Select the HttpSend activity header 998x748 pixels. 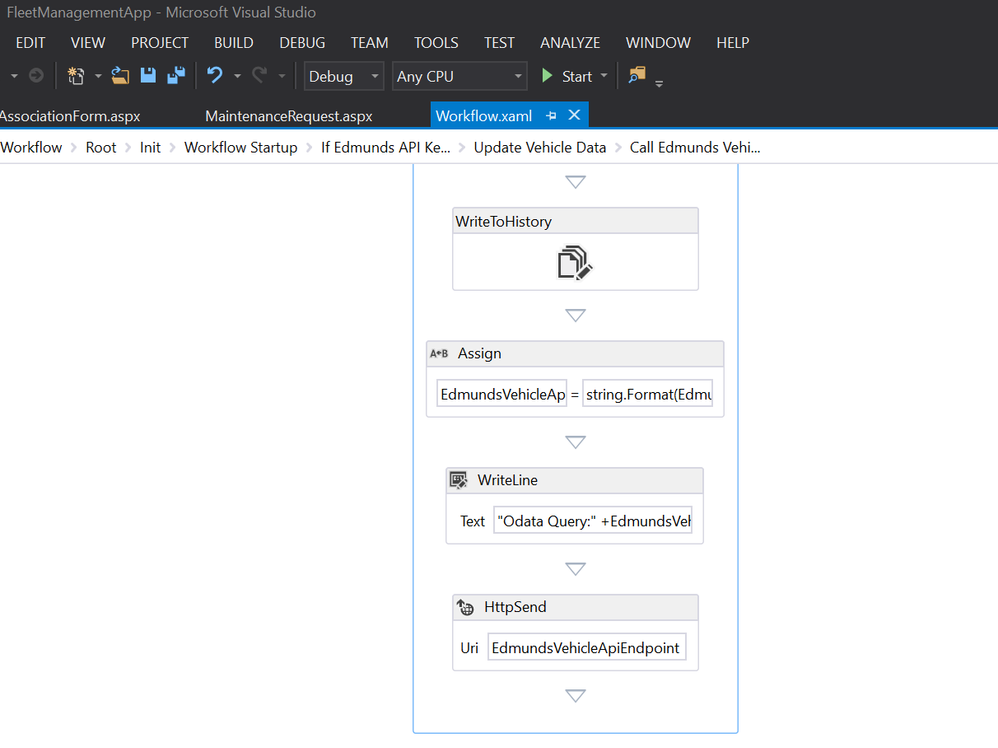pyautogui.click(x=575, y=607)
